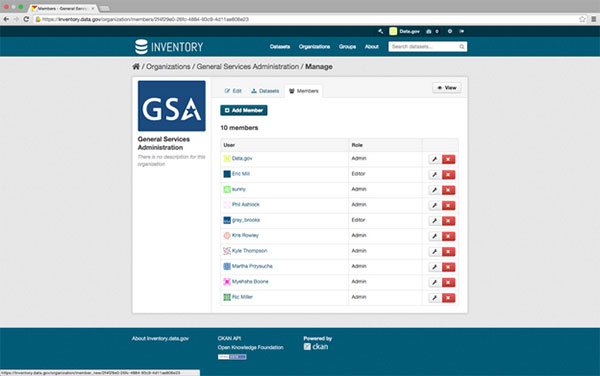Open Data.gov member link in table
The width and height of the screenshot is (600, 376).
click(x=242, y=158)
